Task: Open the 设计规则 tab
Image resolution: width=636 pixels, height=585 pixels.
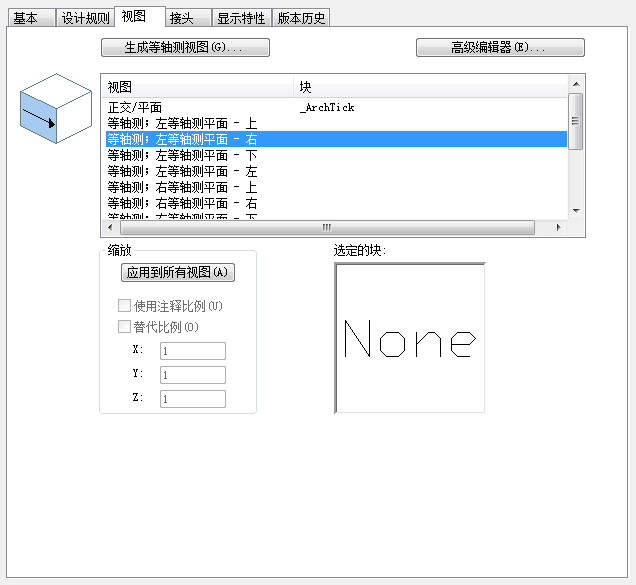Action: [85, 18]
